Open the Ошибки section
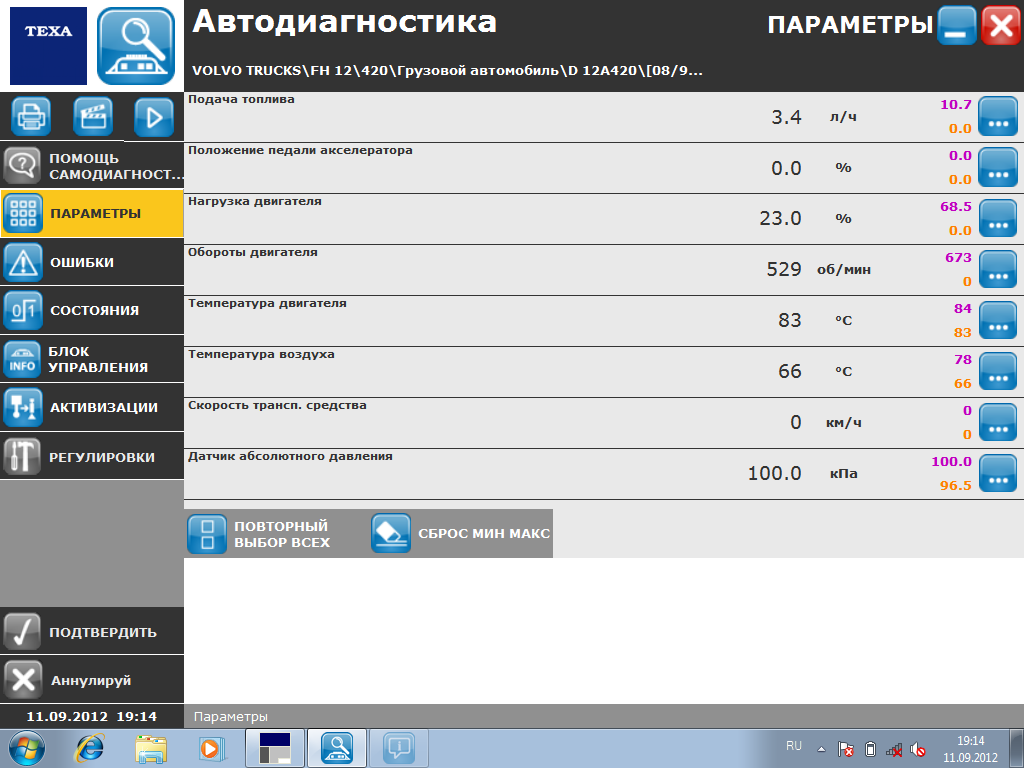Image resolution: width=1024 pixels, height=768 pixels. coord(92,263)
